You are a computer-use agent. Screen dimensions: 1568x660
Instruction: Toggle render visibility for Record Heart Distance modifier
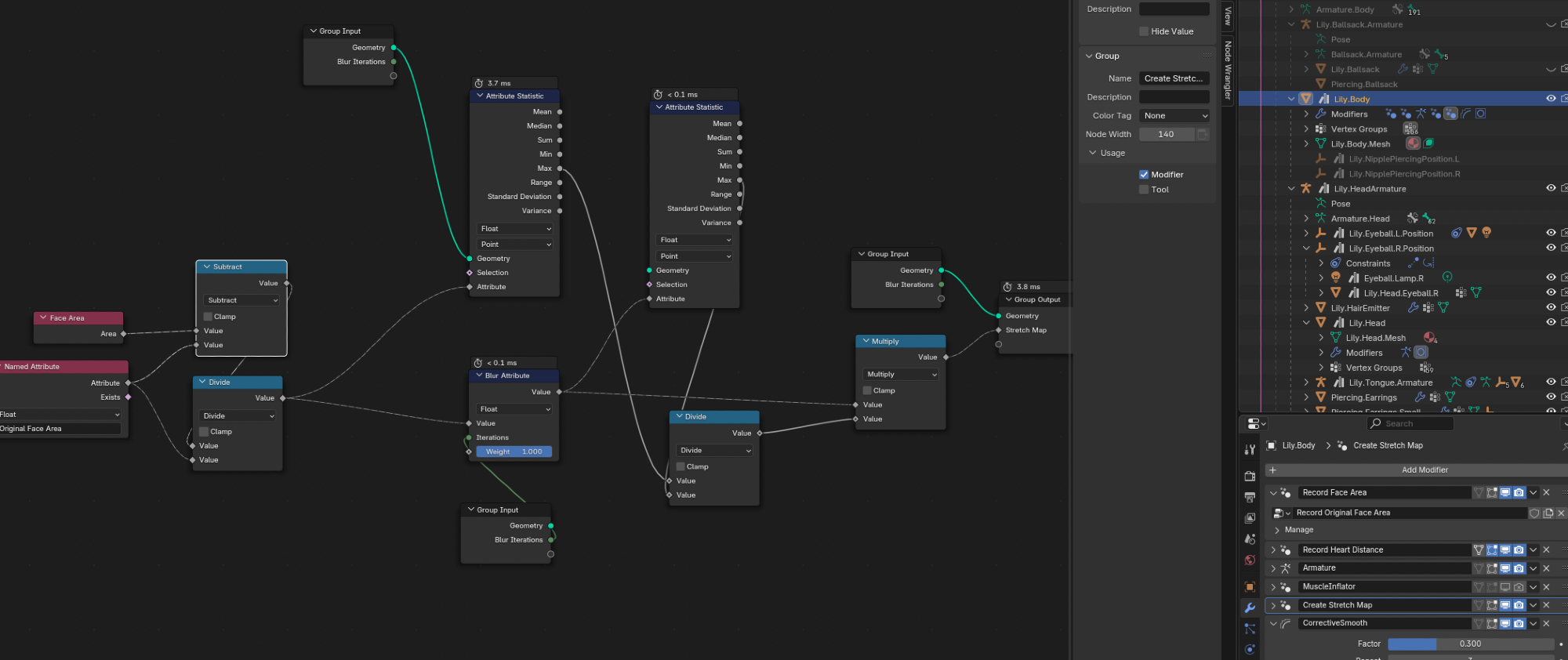[x=1519, y=550]
